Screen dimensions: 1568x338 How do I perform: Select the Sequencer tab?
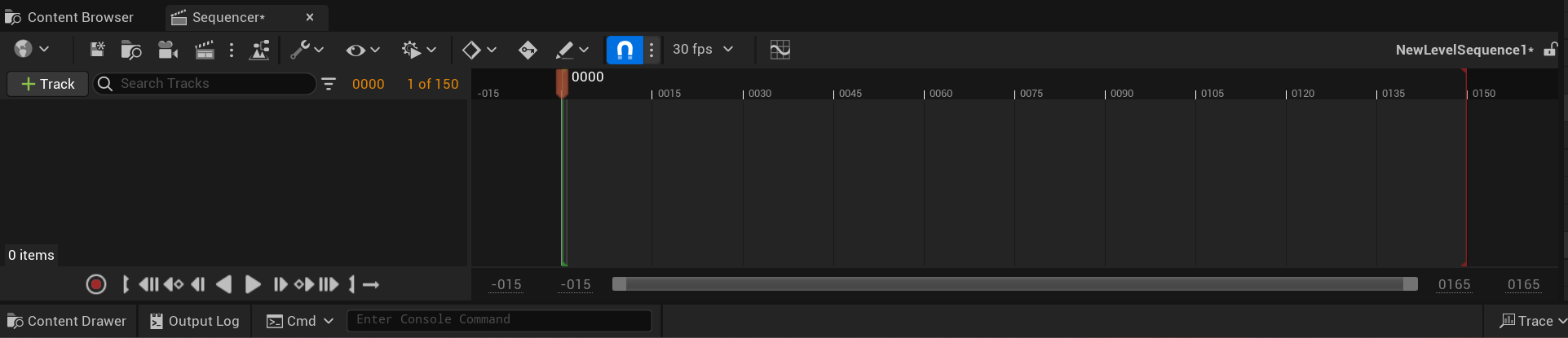click(228, 17)
